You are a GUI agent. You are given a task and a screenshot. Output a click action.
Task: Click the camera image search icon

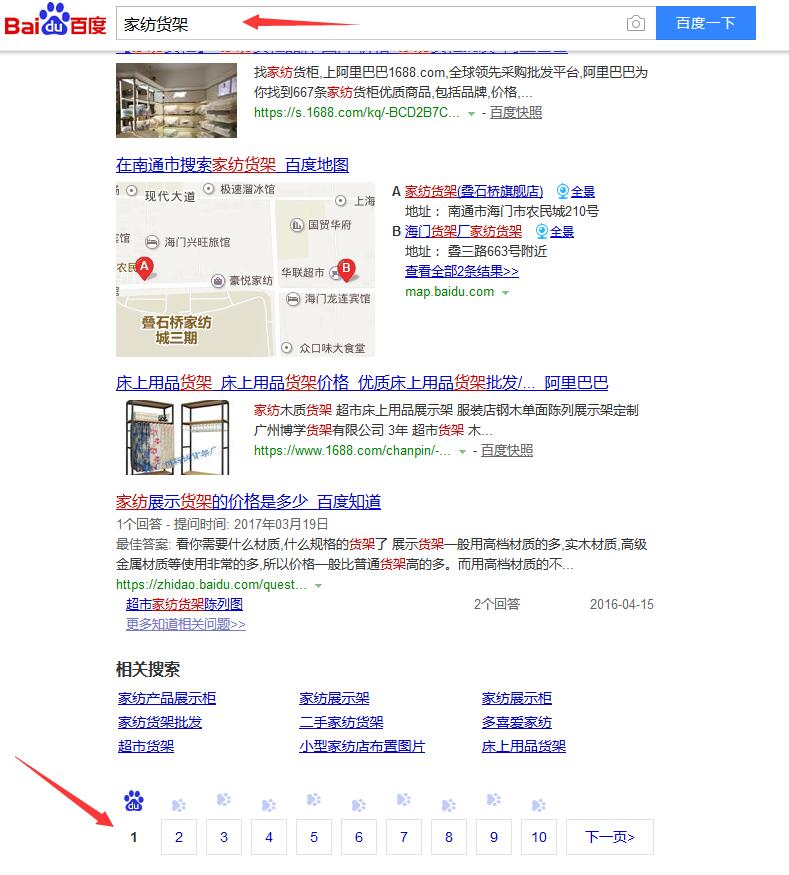point(636,23)
